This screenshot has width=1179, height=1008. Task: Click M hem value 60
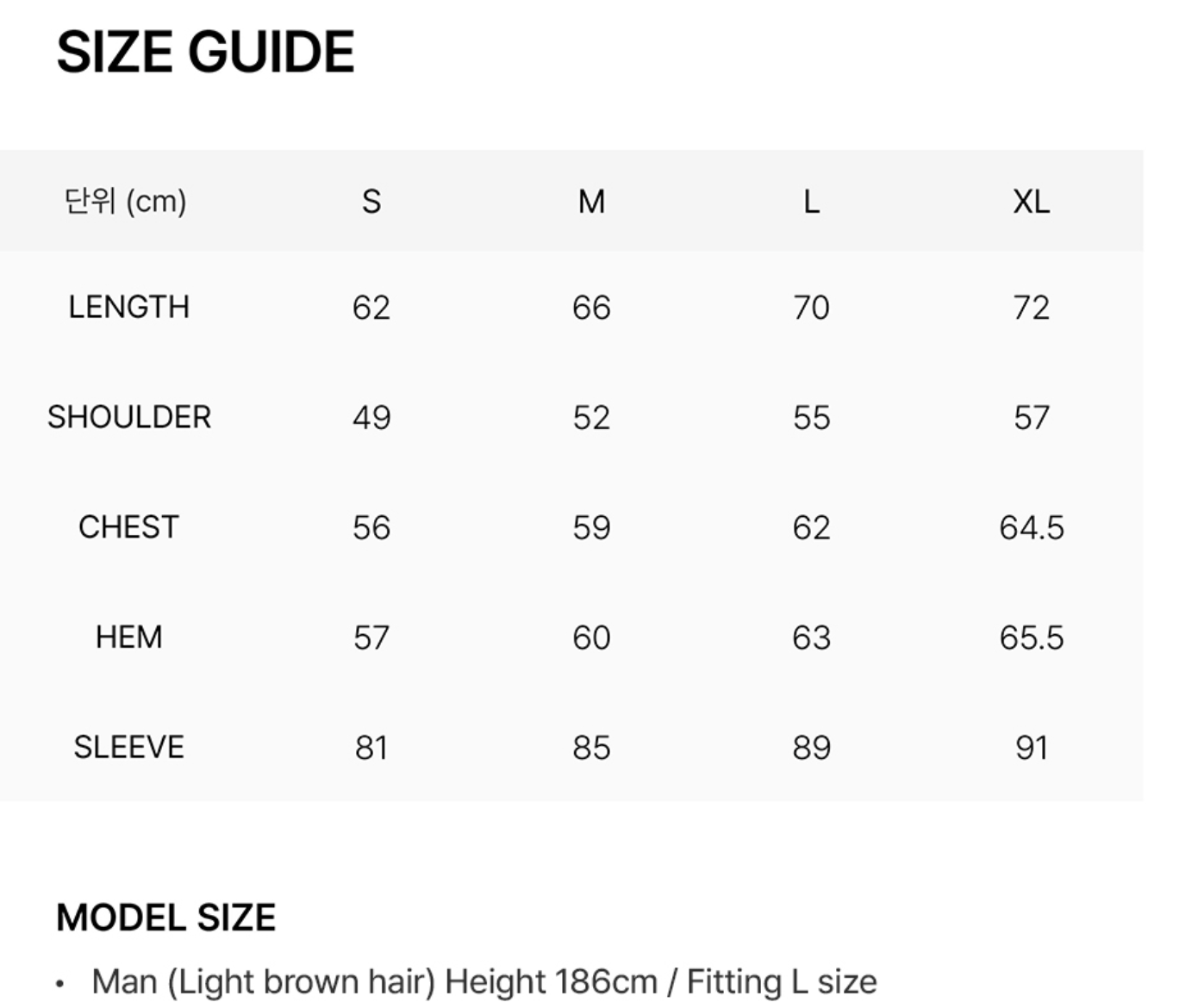(x=591, y=638)
